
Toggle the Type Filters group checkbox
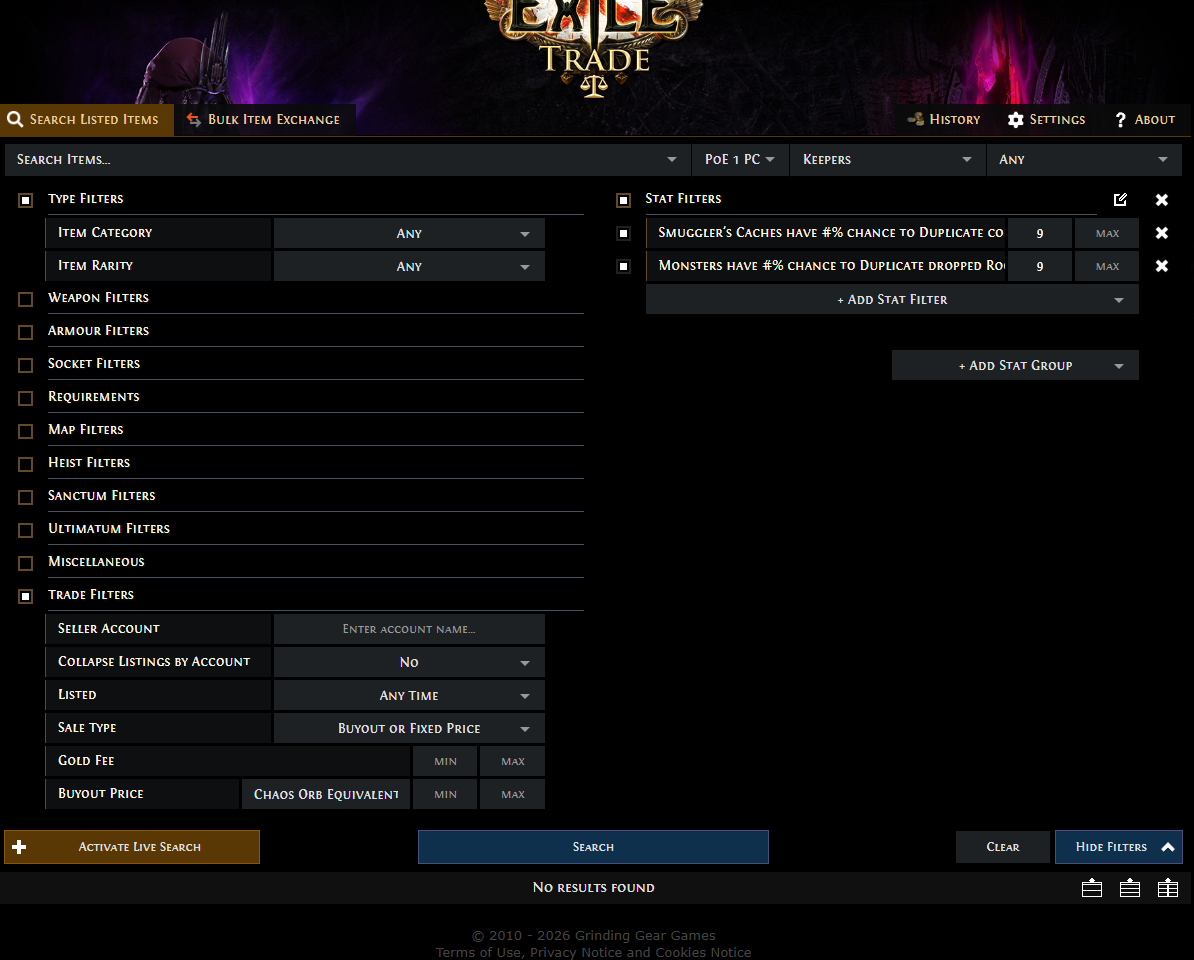[26, 200]
